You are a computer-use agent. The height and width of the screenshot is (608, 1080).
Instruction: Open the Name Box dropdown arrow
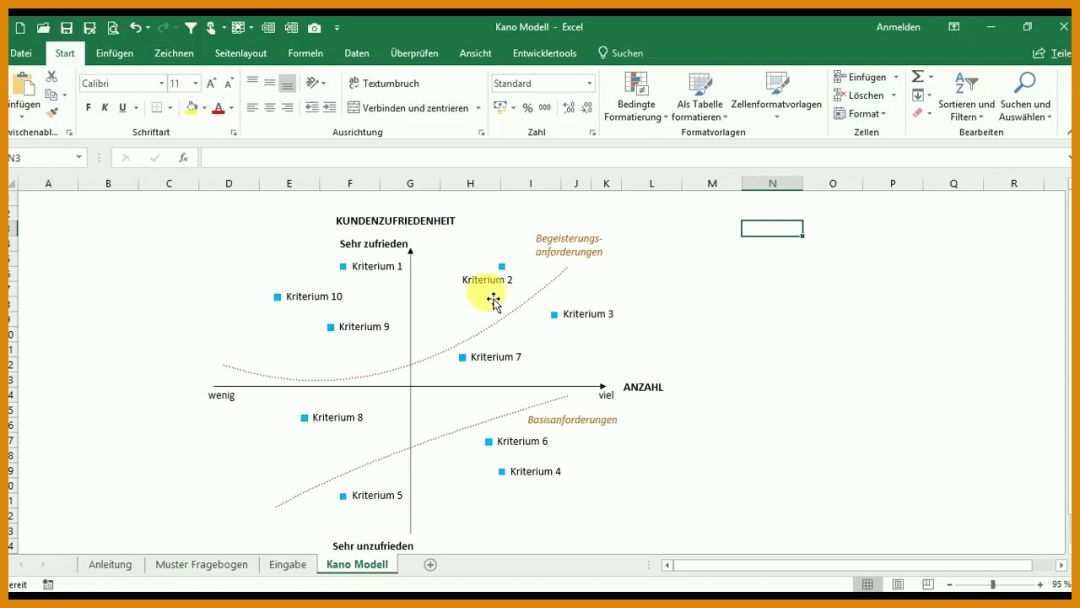pos(79,158)
